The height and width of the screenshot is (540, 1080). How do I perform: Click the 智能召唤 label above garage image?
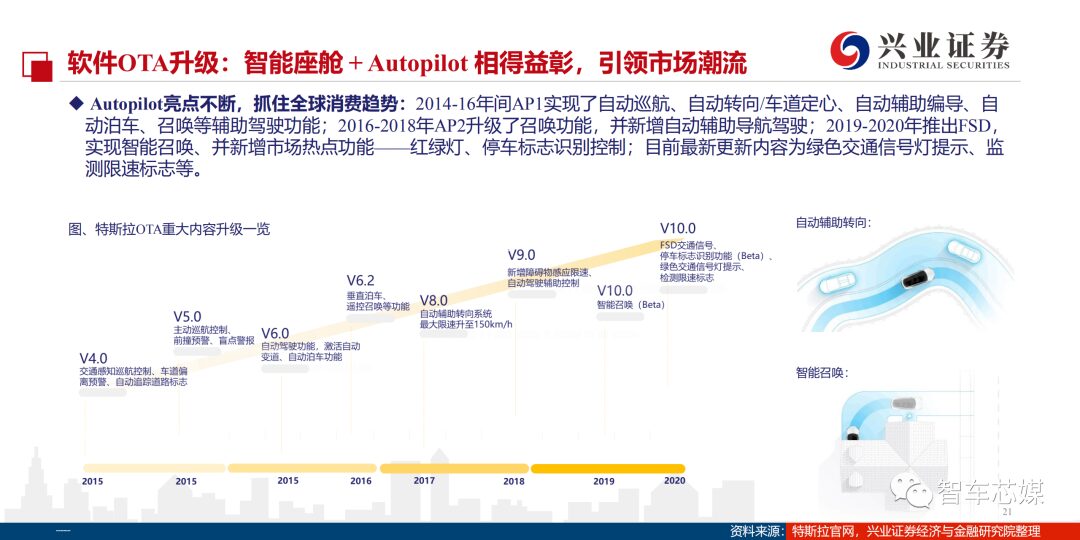[x=823, y=373]
